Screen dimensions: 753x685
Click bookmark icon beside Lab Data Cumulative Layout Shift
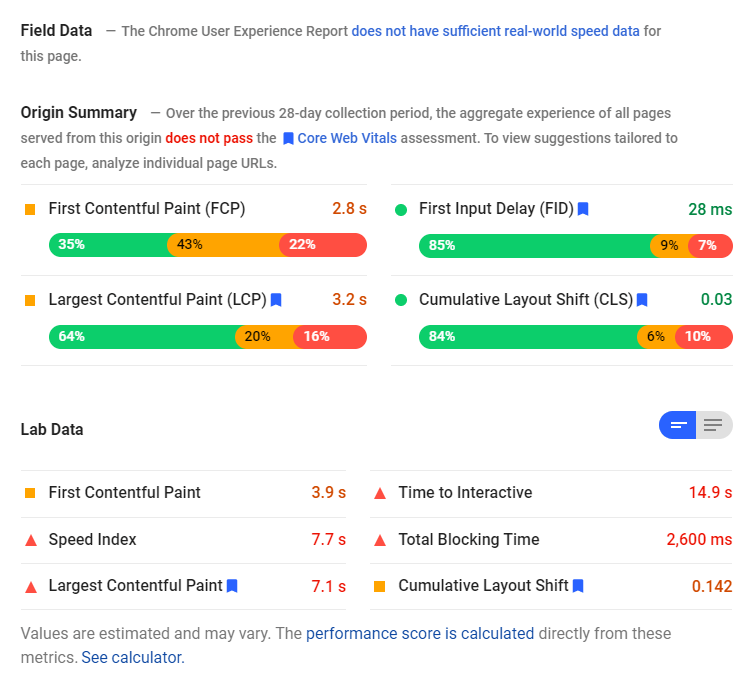pos(578,585)
